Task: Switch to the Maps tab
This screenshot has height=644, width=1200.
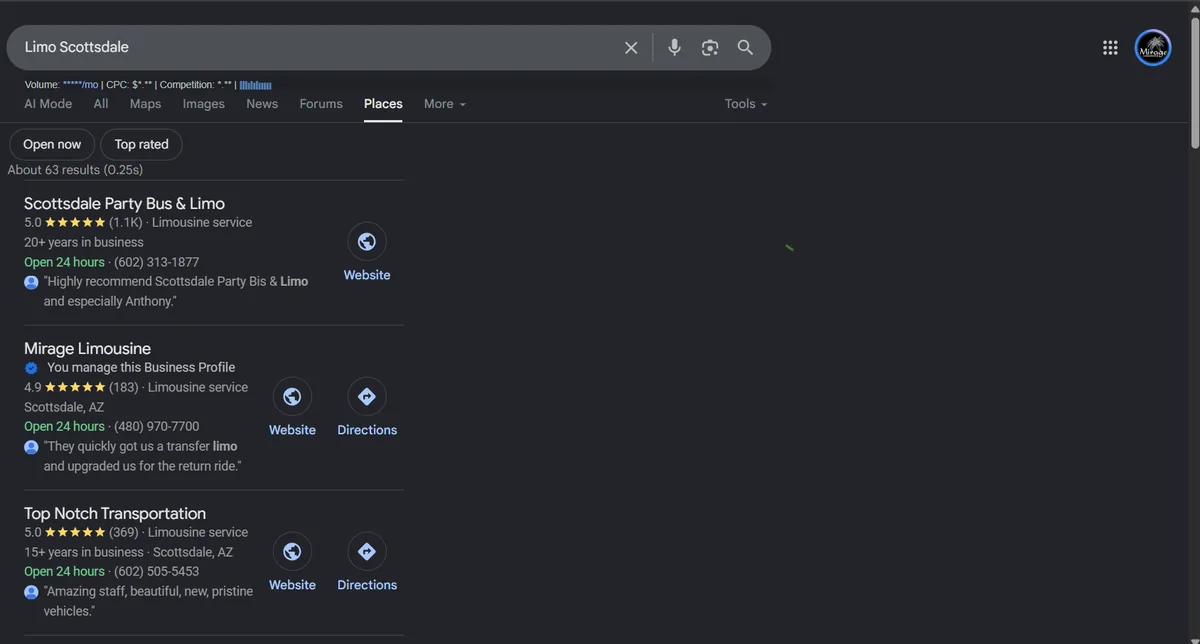Action: pos(145,104)
